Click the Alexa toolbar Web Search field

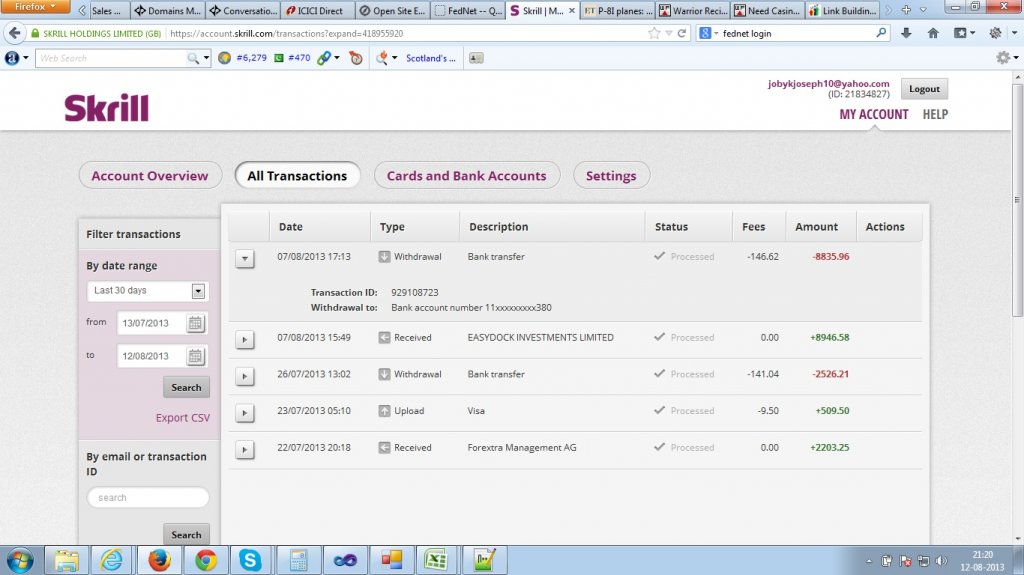pyautogui.click(x=111, y=58)
